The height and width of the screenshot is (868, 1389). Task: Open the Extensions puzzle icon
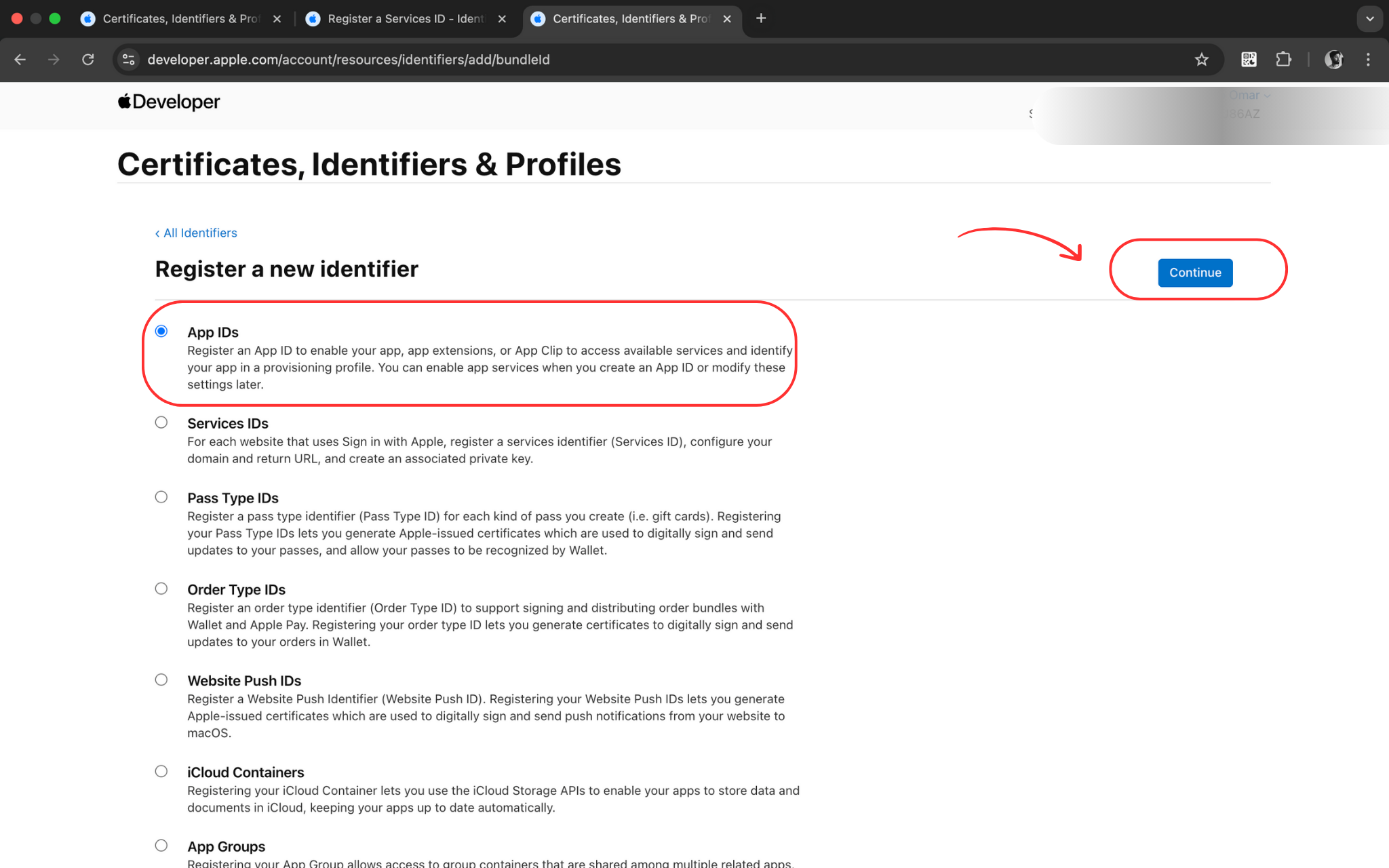[1283, 60]
